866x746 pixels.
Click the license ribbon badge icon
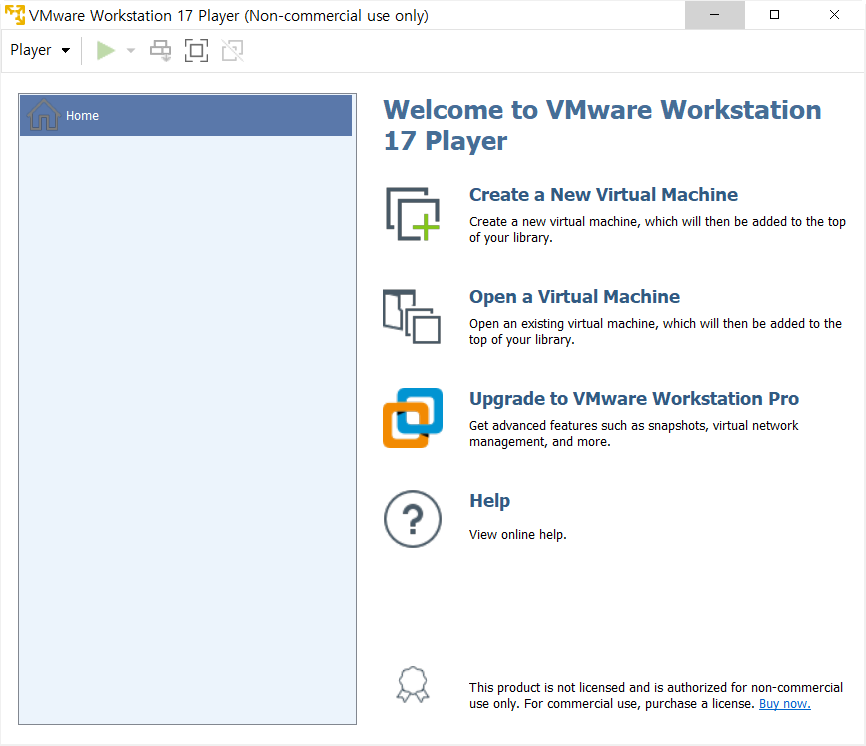(x=413, y=685)
